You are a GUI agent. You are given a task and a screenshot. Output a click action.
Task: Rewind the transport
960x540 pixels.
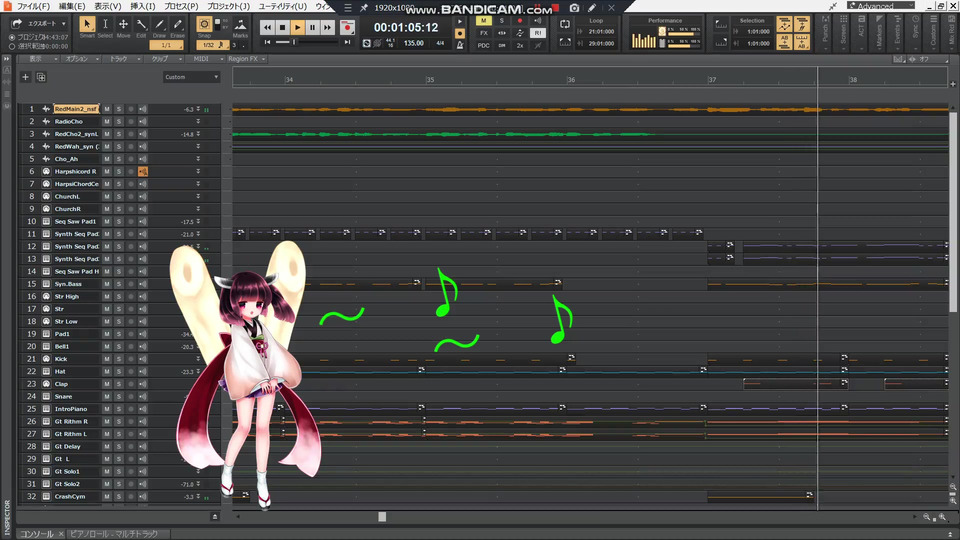[267, 28]
